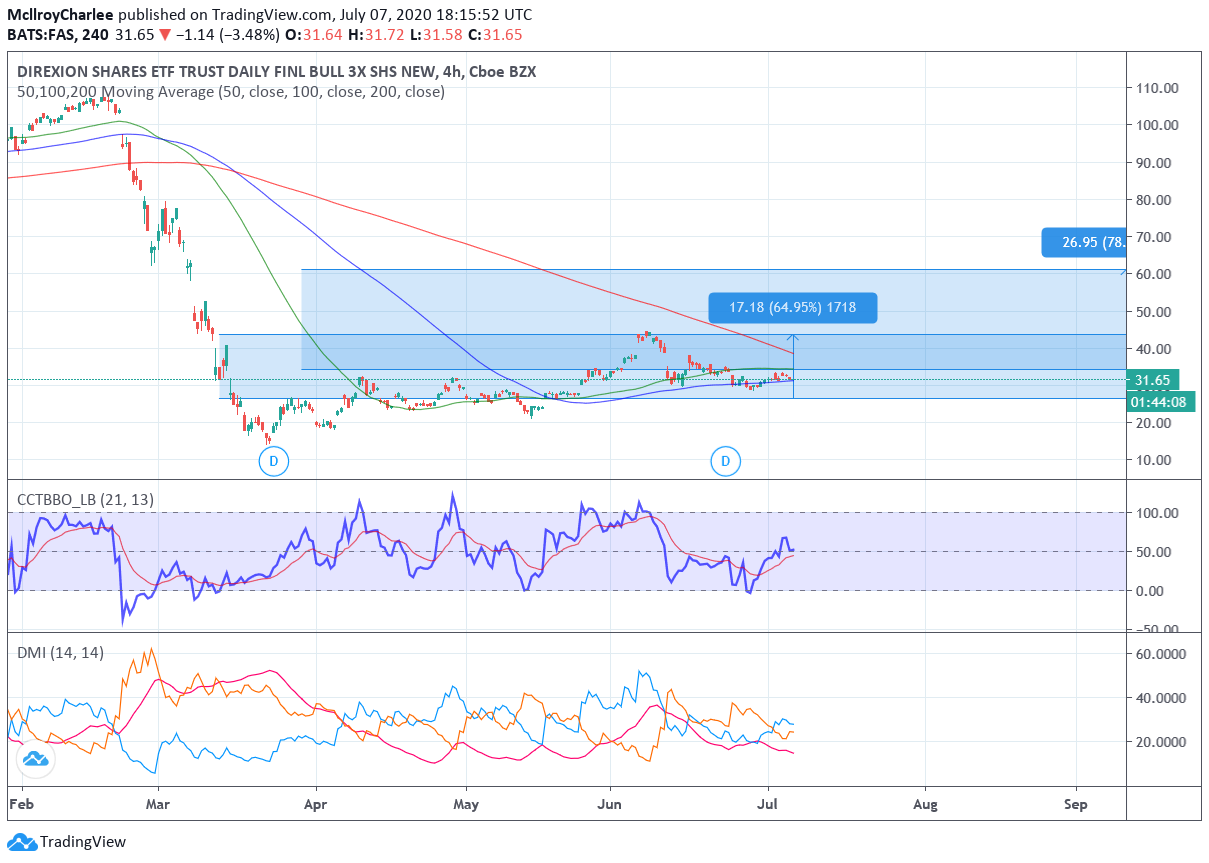Click the -50.00 axis label in CCTBBO pane
The width and height of the screenshot is (1209, 863).
(1156, 629)
